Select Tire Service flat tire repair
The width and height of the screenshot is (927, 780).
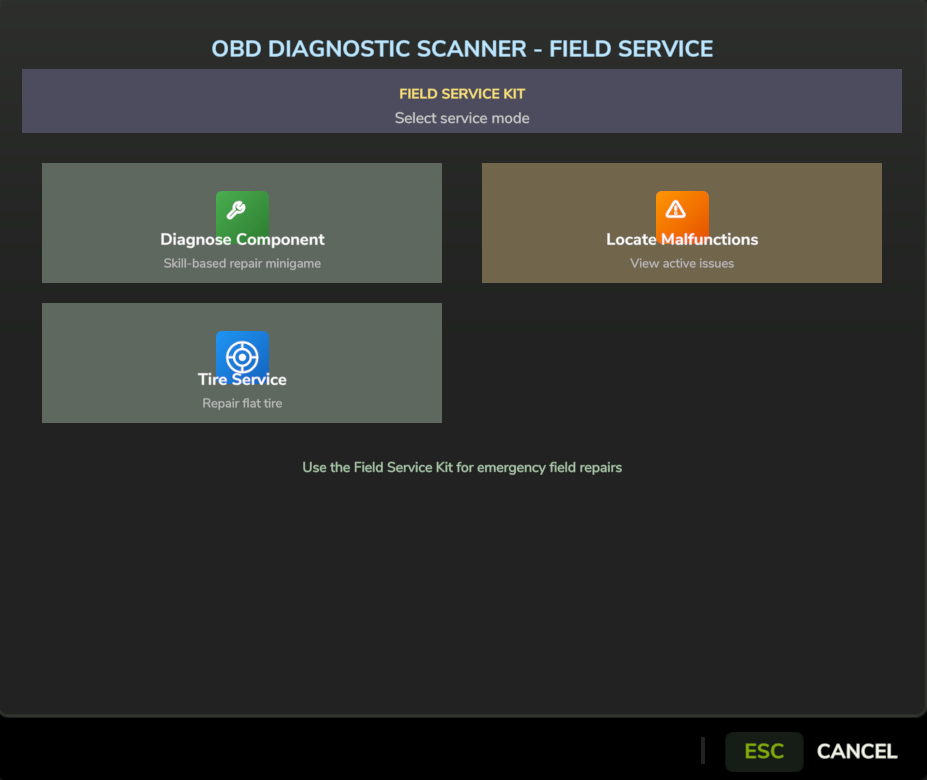click(242, 363)
